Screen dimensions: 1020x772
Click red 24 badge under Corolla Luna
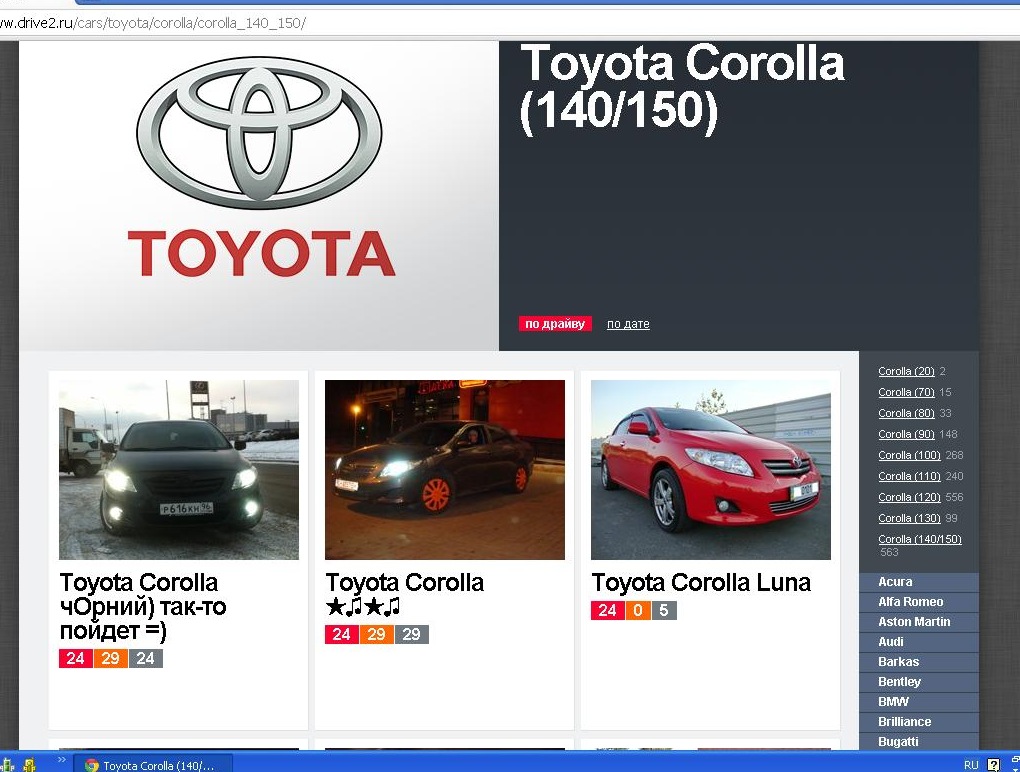click(x=608, y=610)
